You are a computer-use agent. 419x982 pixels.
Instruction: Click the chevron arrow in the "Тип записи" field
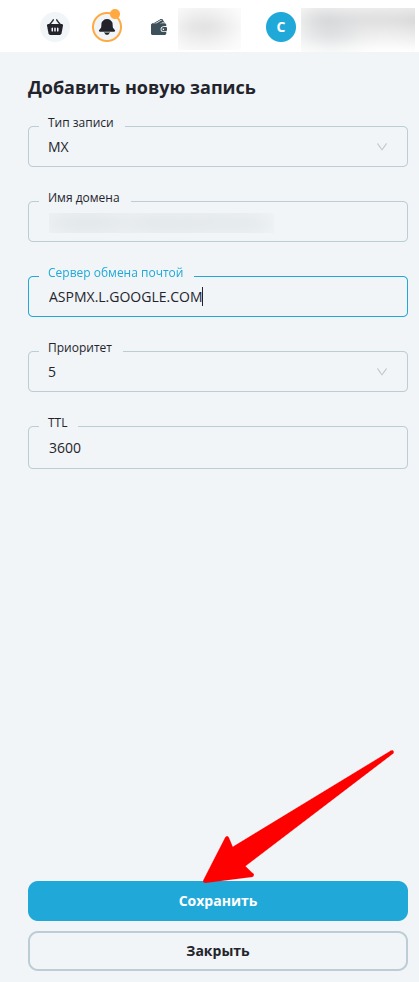pos(382,147)
